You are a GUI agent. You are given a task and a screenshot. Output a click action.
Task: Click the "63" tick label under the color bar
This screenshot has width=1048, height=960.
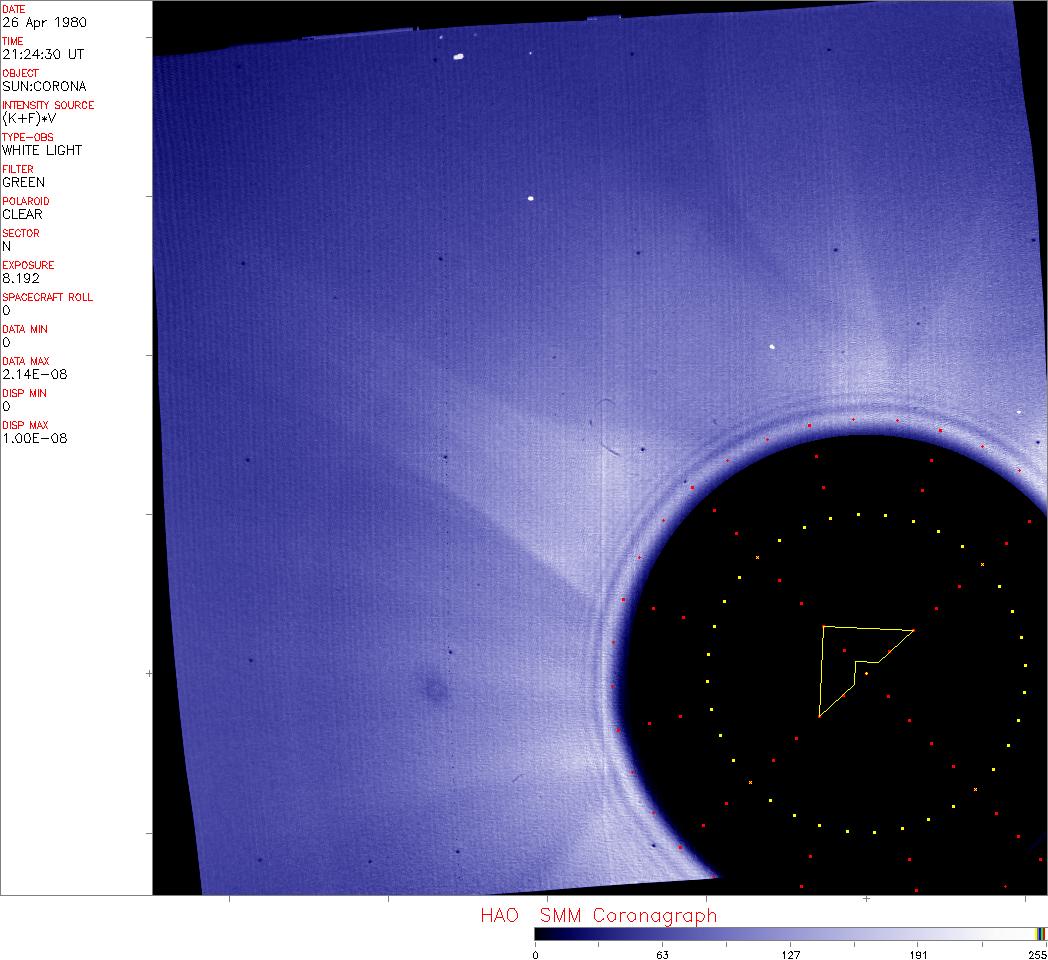(x=662, y=954)
